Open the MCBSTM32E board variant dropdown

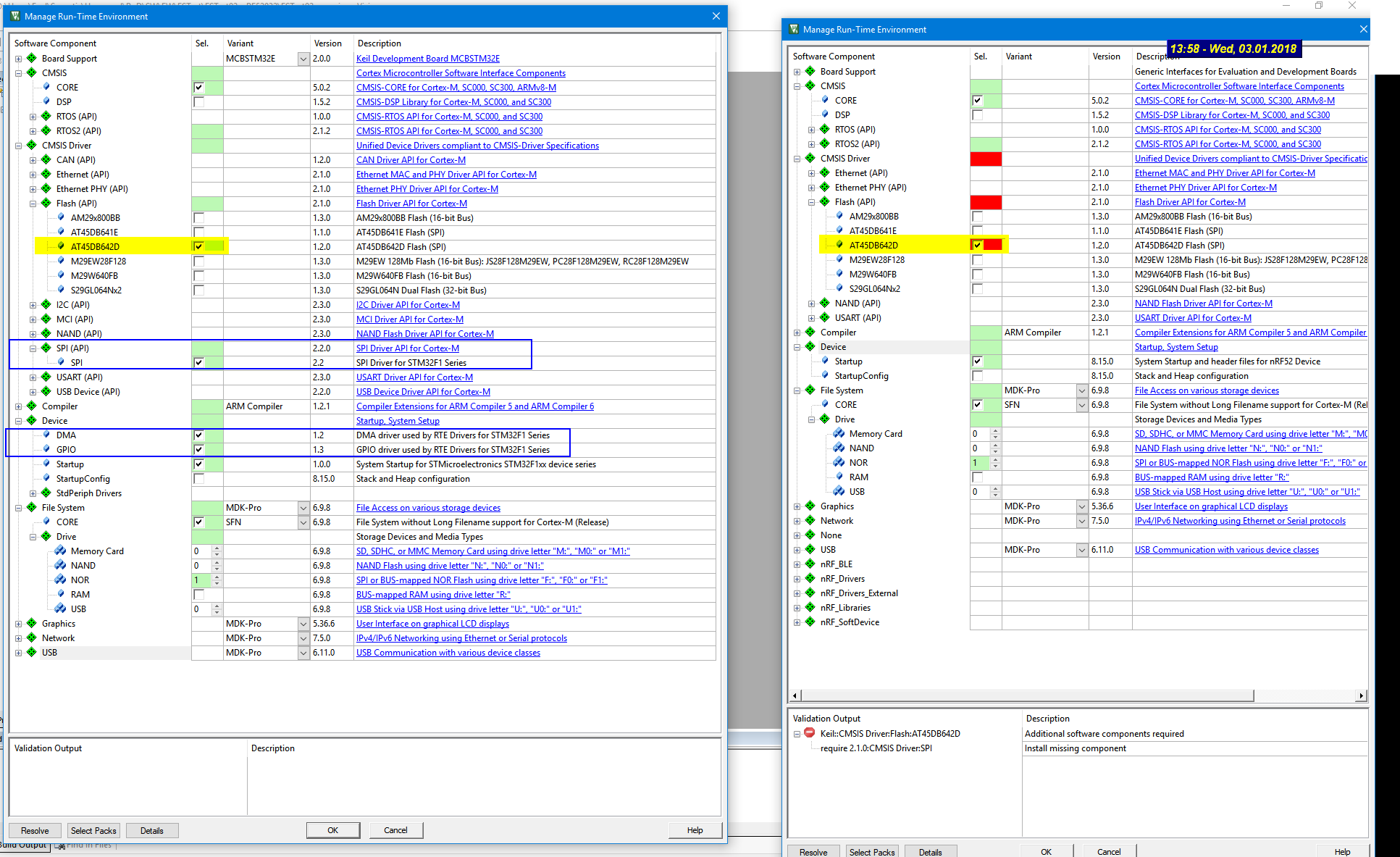pyautogui.click(x=302, y=59)
